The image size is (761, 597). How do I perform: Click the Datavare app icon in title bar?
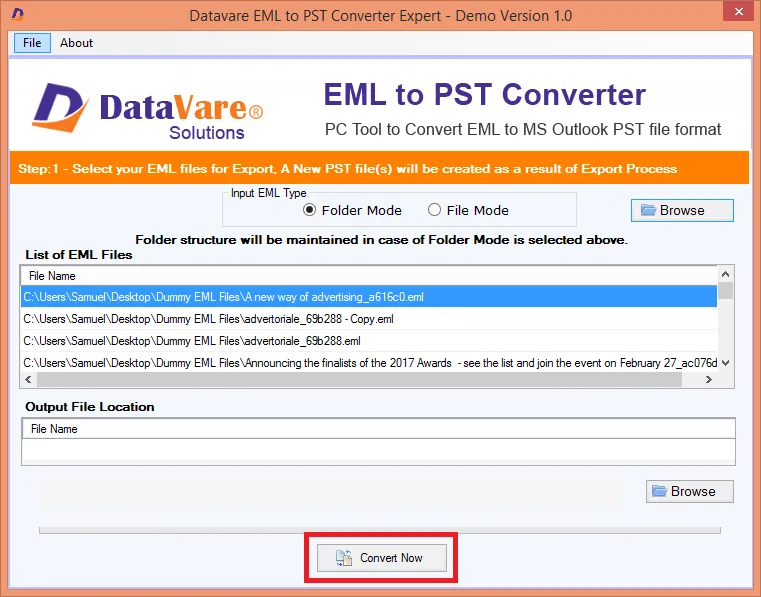coord(17,14)
